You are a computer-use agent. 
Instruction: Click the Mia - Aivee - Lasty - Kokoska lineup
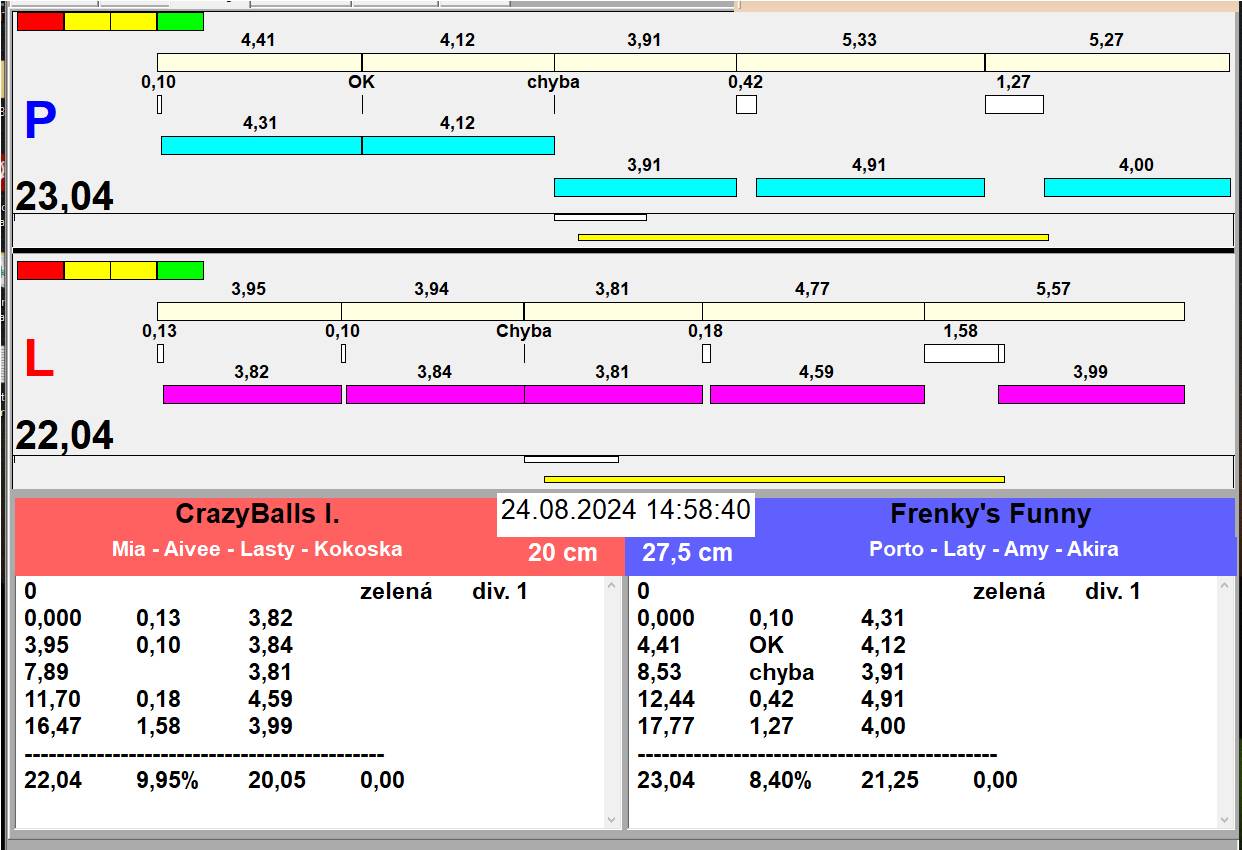257,549
